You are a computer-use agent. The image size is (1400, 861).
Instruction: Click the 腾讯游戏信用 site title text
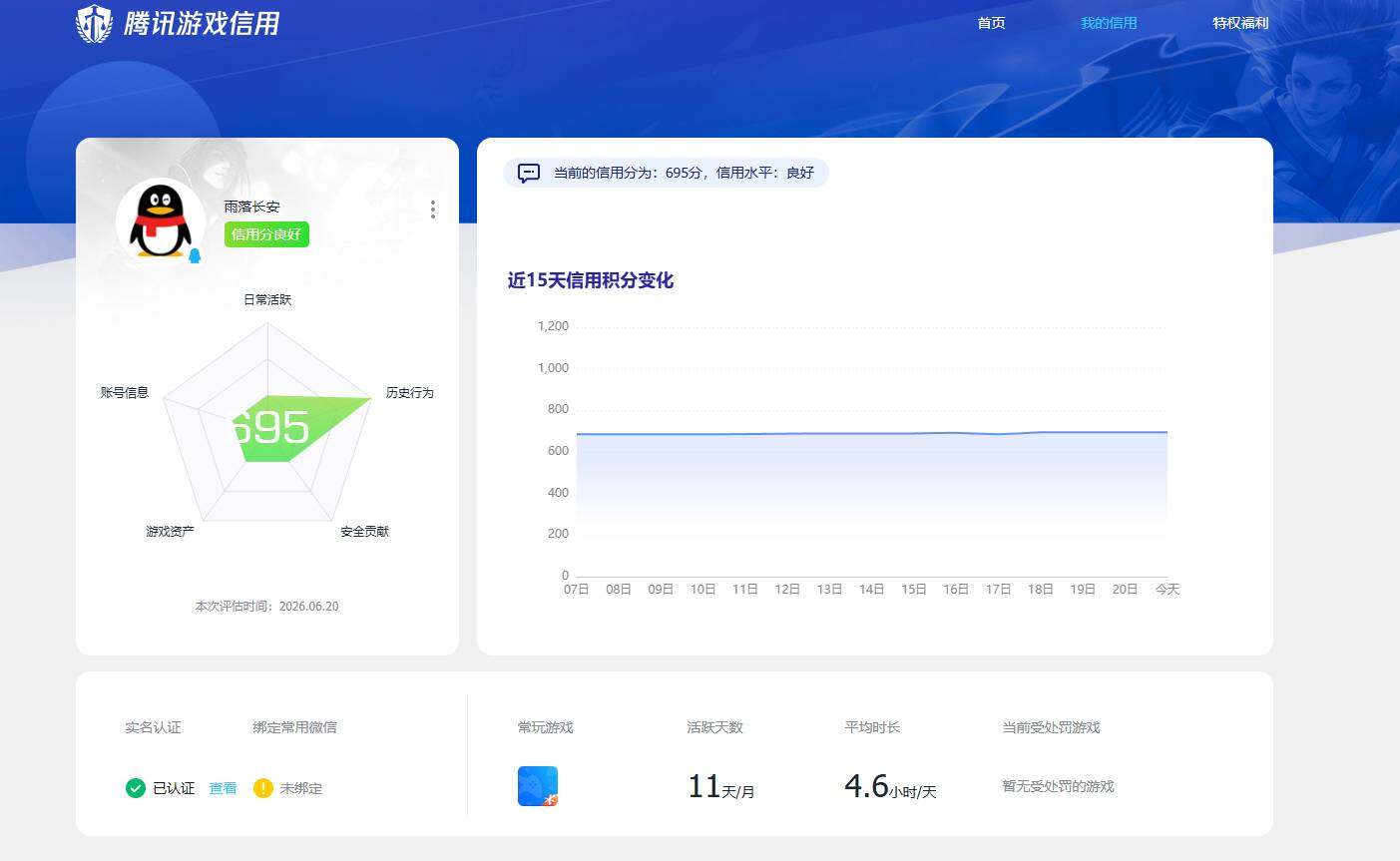point(202,23)
